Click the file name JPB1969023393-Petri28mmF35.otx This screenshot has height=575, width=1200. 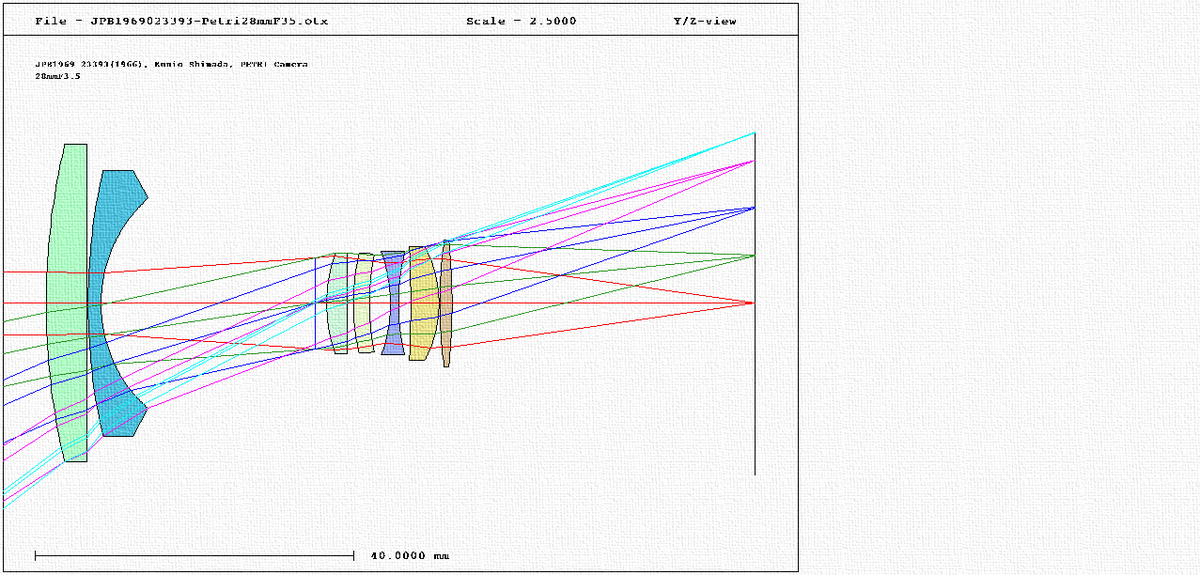(208, 21)
